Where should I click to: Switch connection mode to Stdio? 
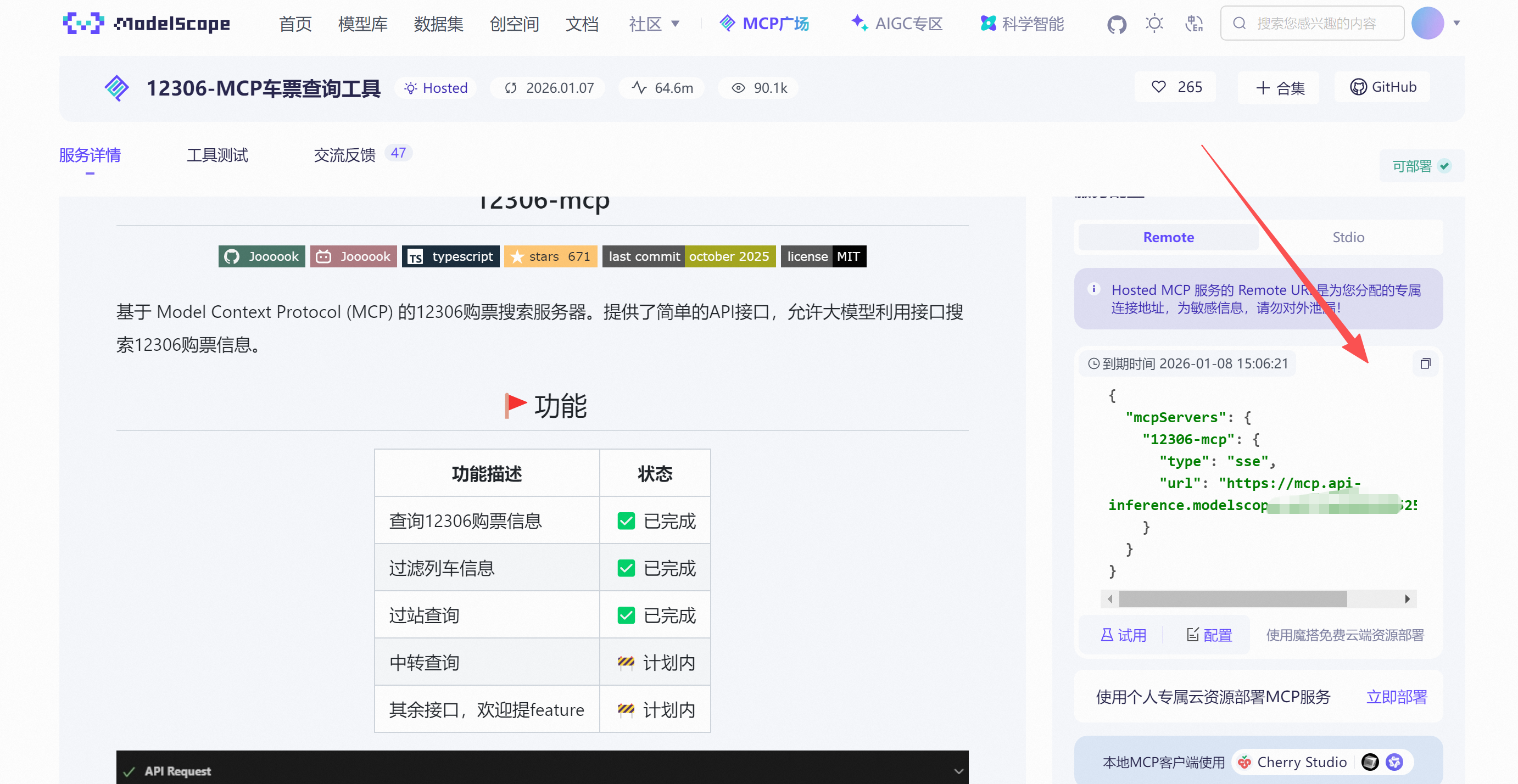[x=1348, y=237]
